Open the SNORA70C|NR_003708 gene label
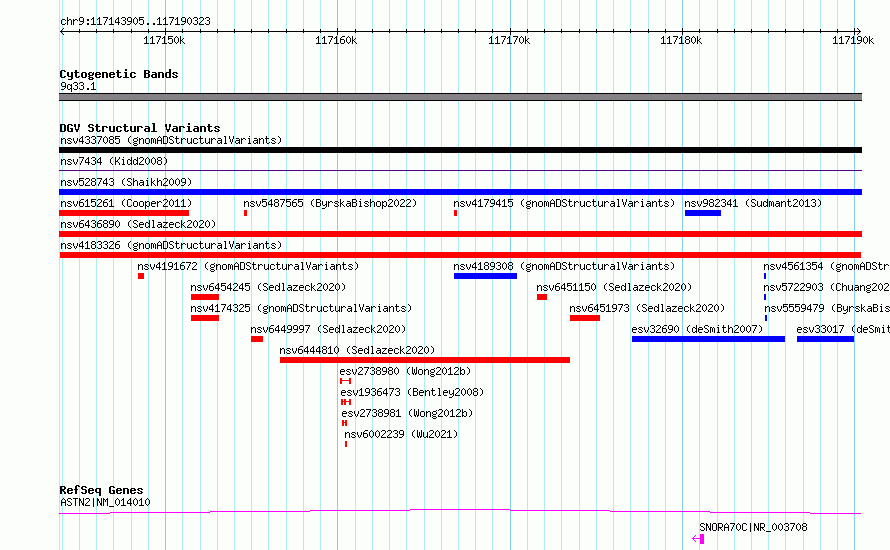 (x=753, y=527)
